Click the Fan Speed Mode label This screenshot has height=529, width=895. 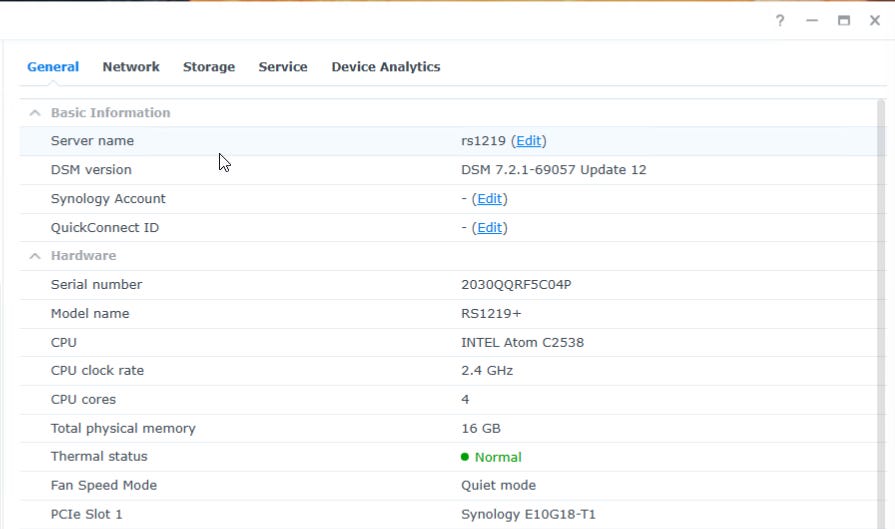[x=103, y=486]
